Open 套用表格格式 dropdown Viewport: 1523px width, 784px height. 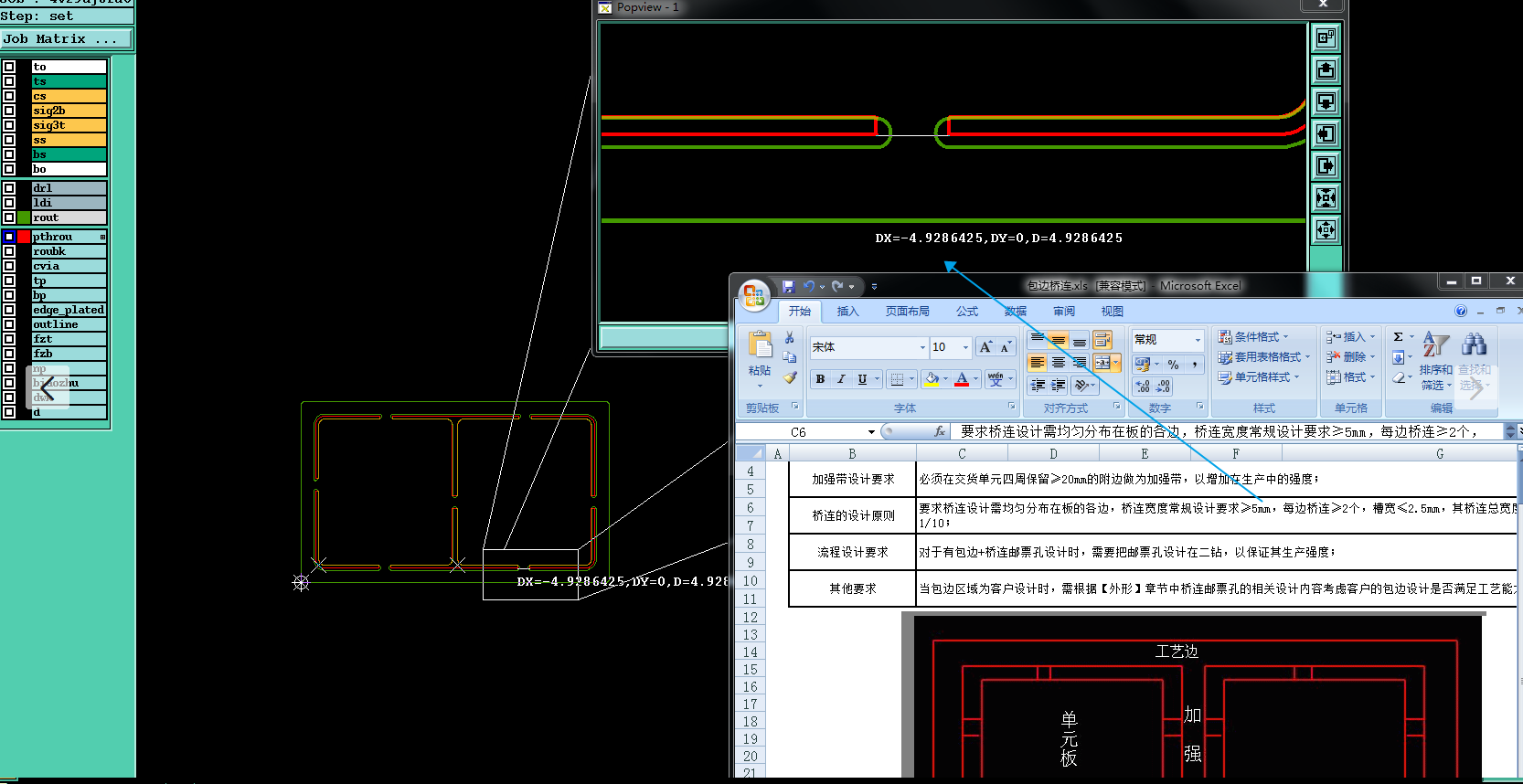tap(1264, 357)
